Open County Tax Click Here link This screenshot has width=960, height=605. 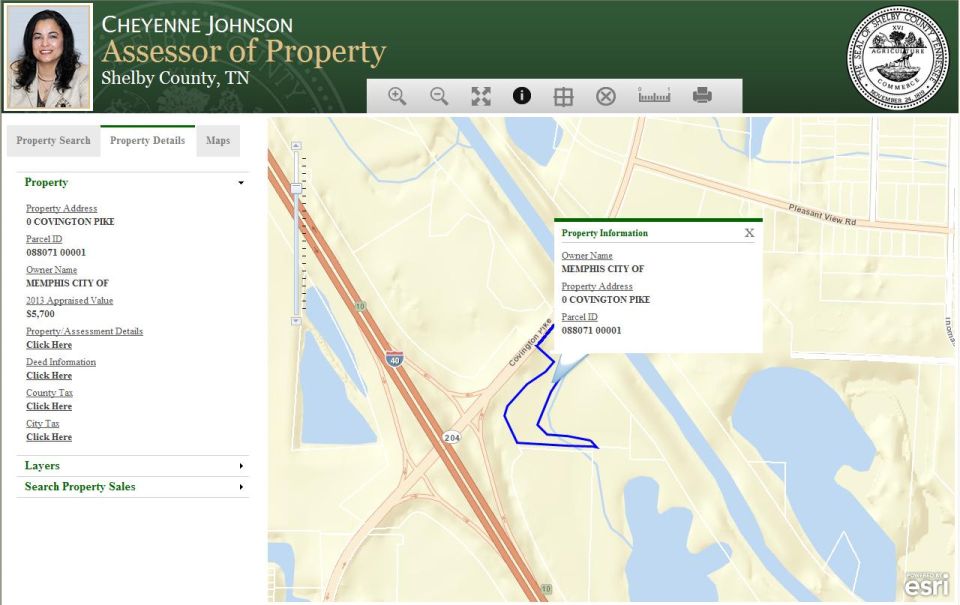[49, 406]
